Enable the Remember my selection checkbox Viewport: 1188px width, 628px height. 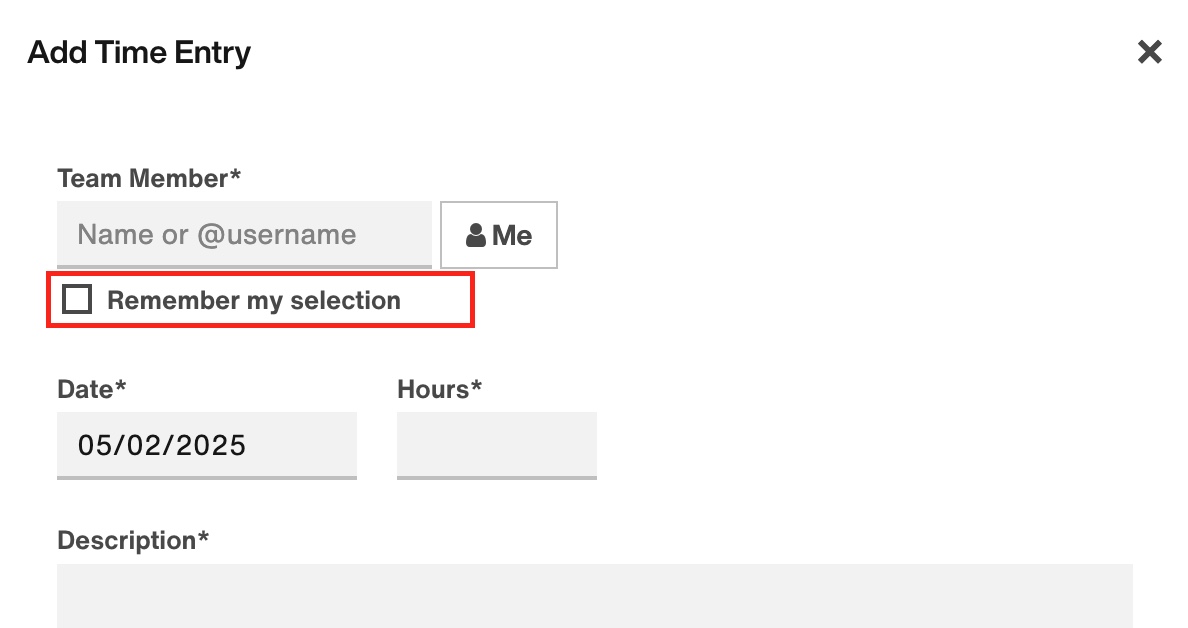(x=77, y=299)
